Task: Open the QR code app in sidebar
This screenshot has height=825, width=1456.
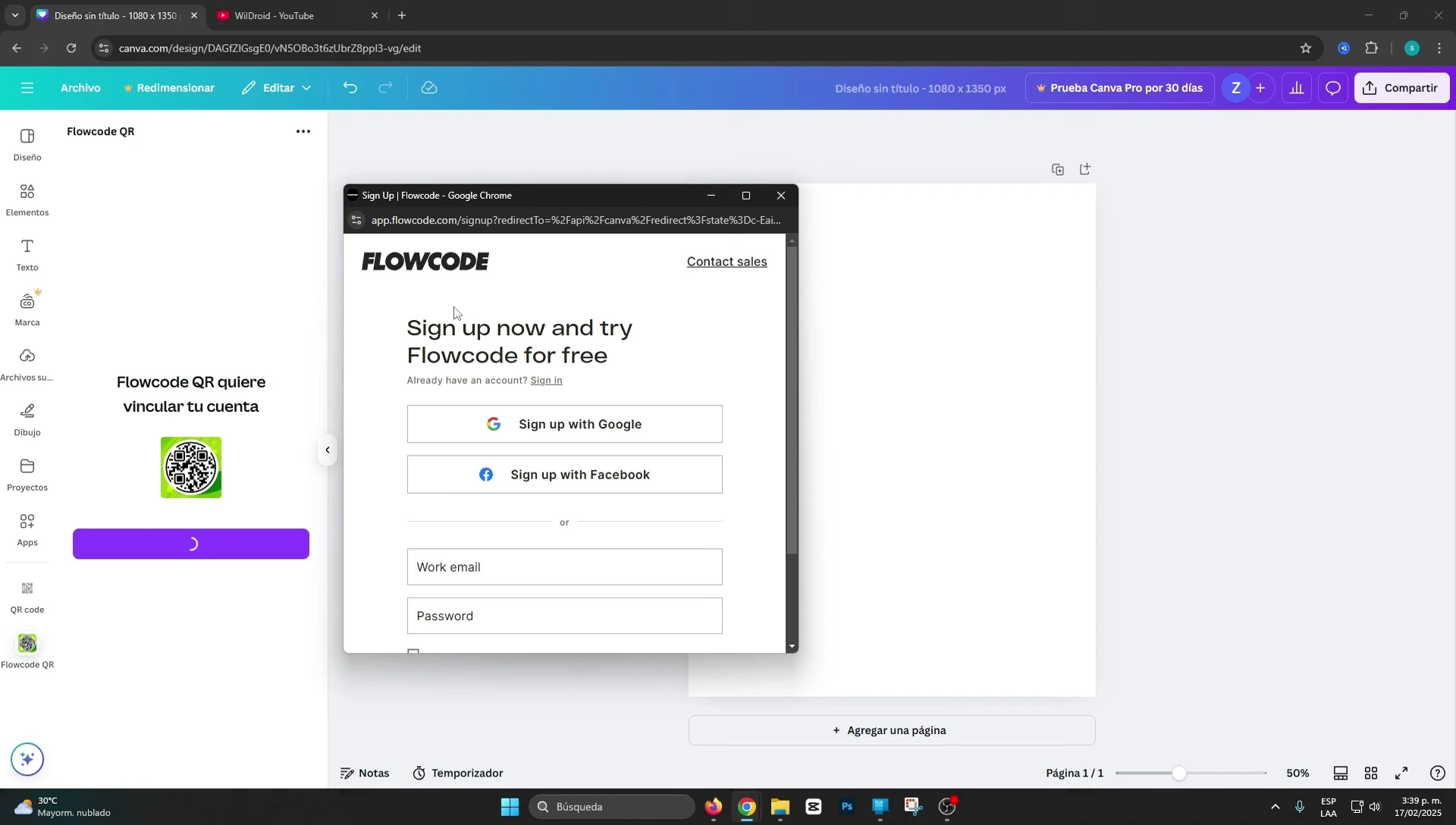Action: [x=27, y=597]
